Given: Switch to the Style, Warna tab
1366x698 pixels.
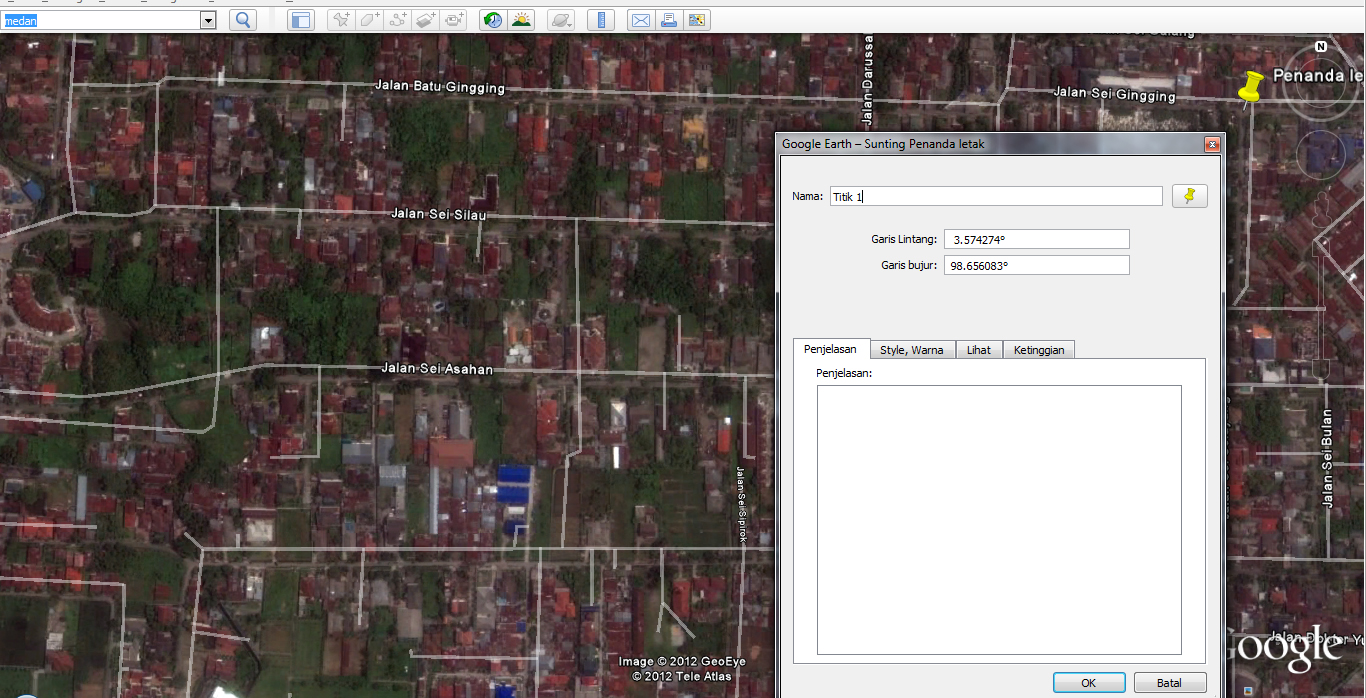Looking at the screenshot, I should (912, 349).
